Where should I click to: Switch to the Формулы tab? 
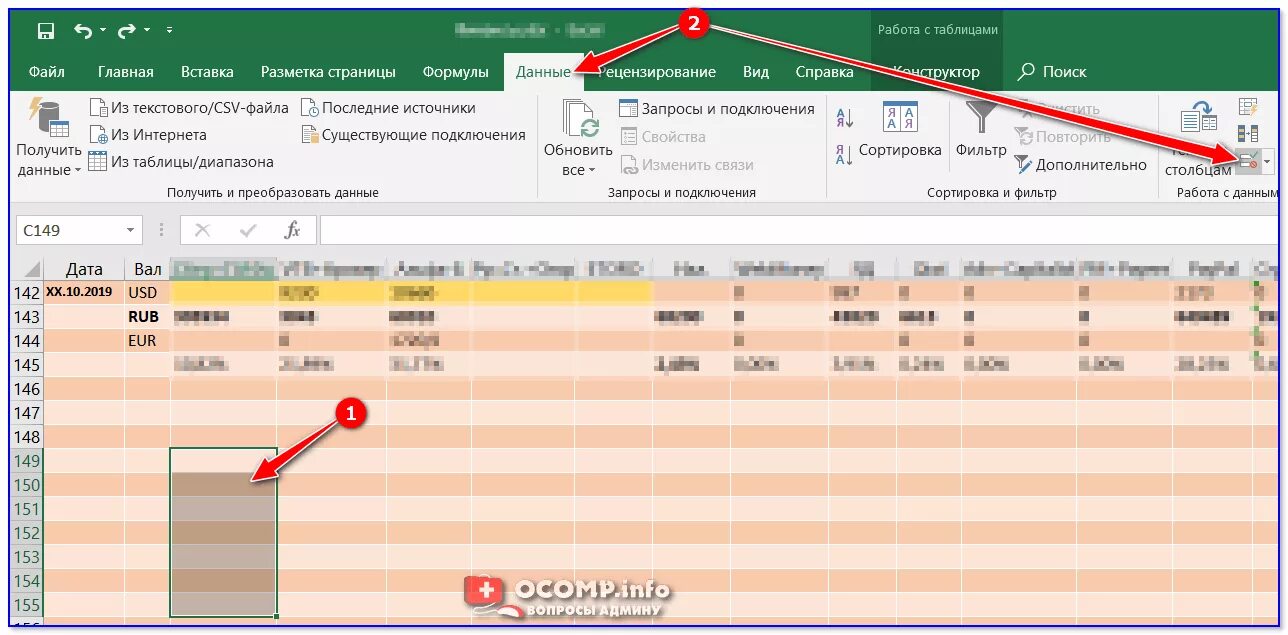(x=456, y=72)
